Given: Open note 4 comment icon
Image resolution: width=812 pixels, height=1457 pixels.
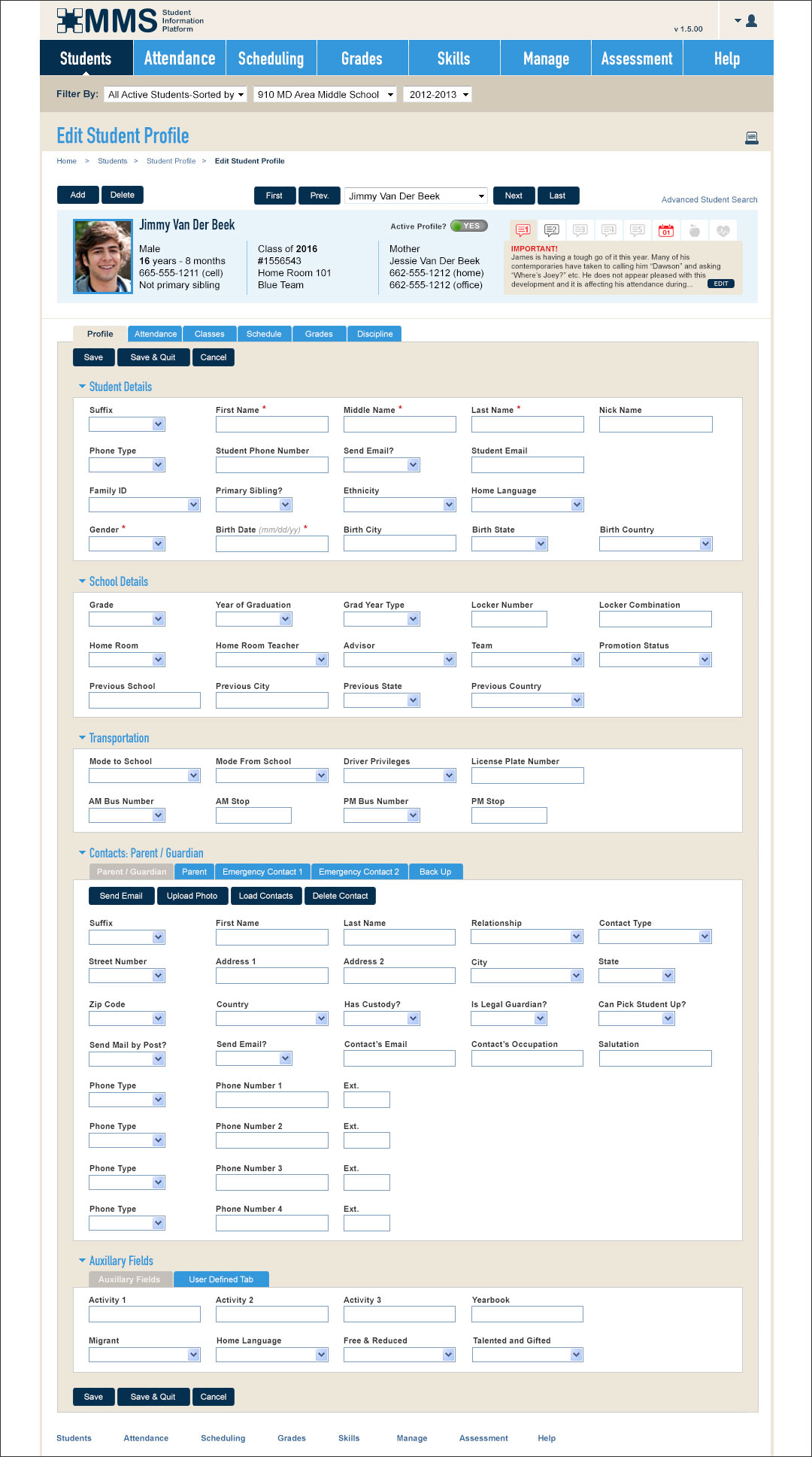Looking at the screenshot, I should (609, 230).
